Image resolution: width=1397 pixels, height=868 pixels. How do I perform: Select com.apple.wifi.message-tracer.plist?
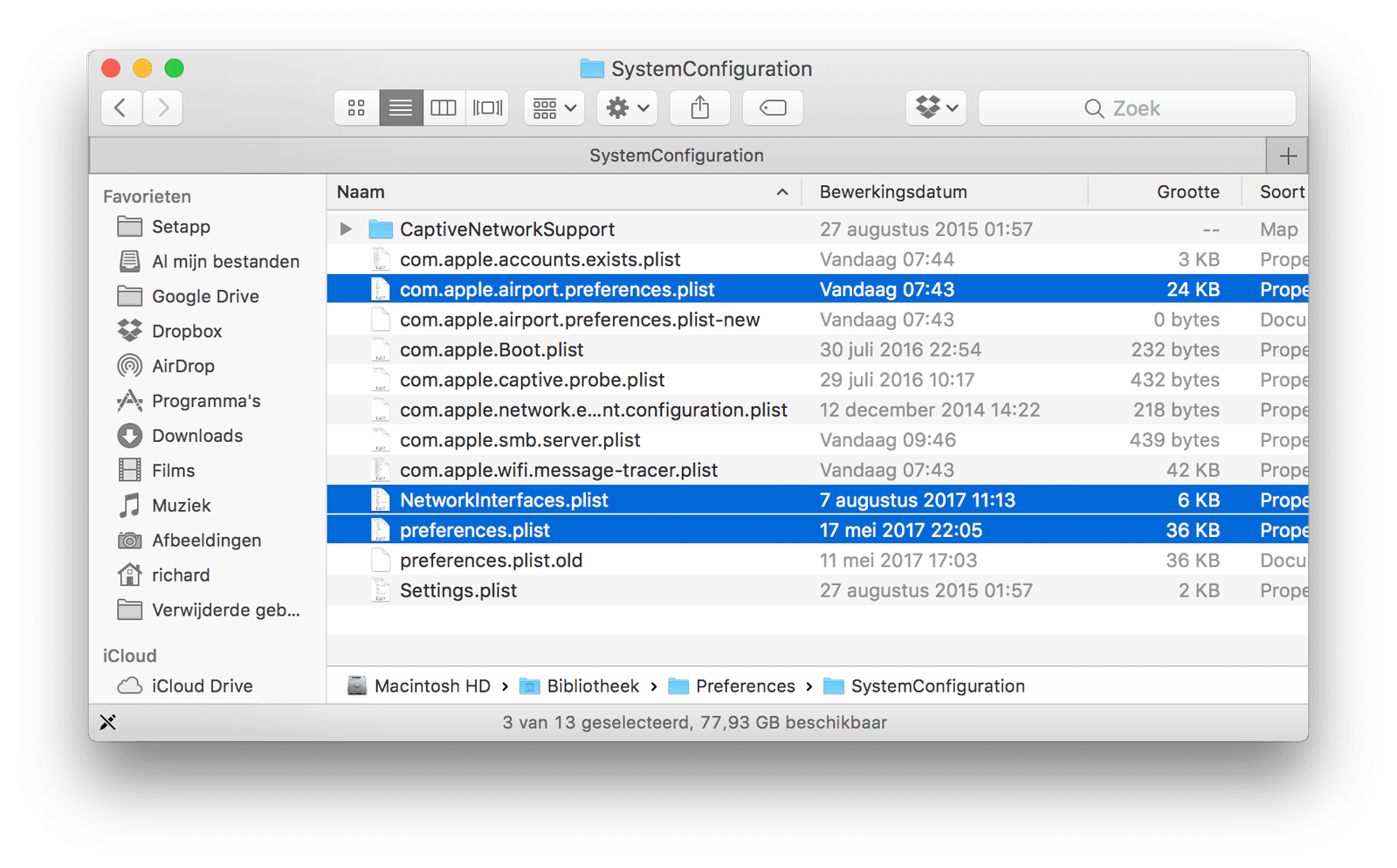[817, 470]
